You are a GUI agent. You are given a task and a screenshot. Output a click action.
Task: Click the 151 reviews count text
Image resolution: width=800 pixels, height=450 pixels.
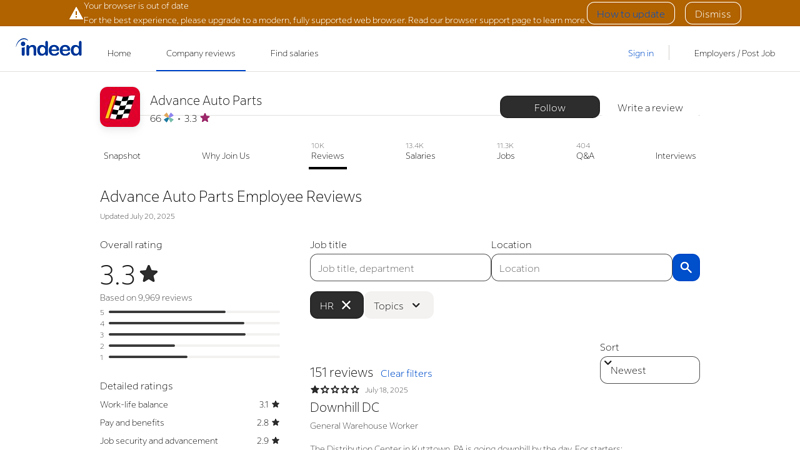[341, 372]
